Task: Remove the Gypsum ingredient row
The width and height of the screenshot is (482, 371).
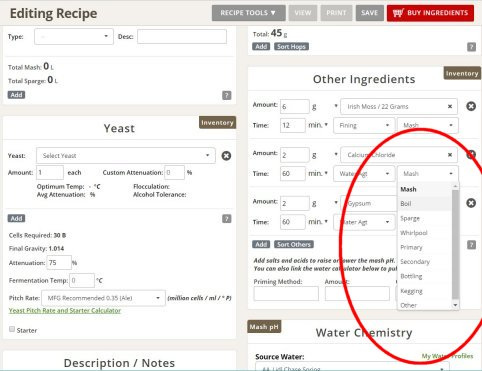Action: [x=471, y=203]
